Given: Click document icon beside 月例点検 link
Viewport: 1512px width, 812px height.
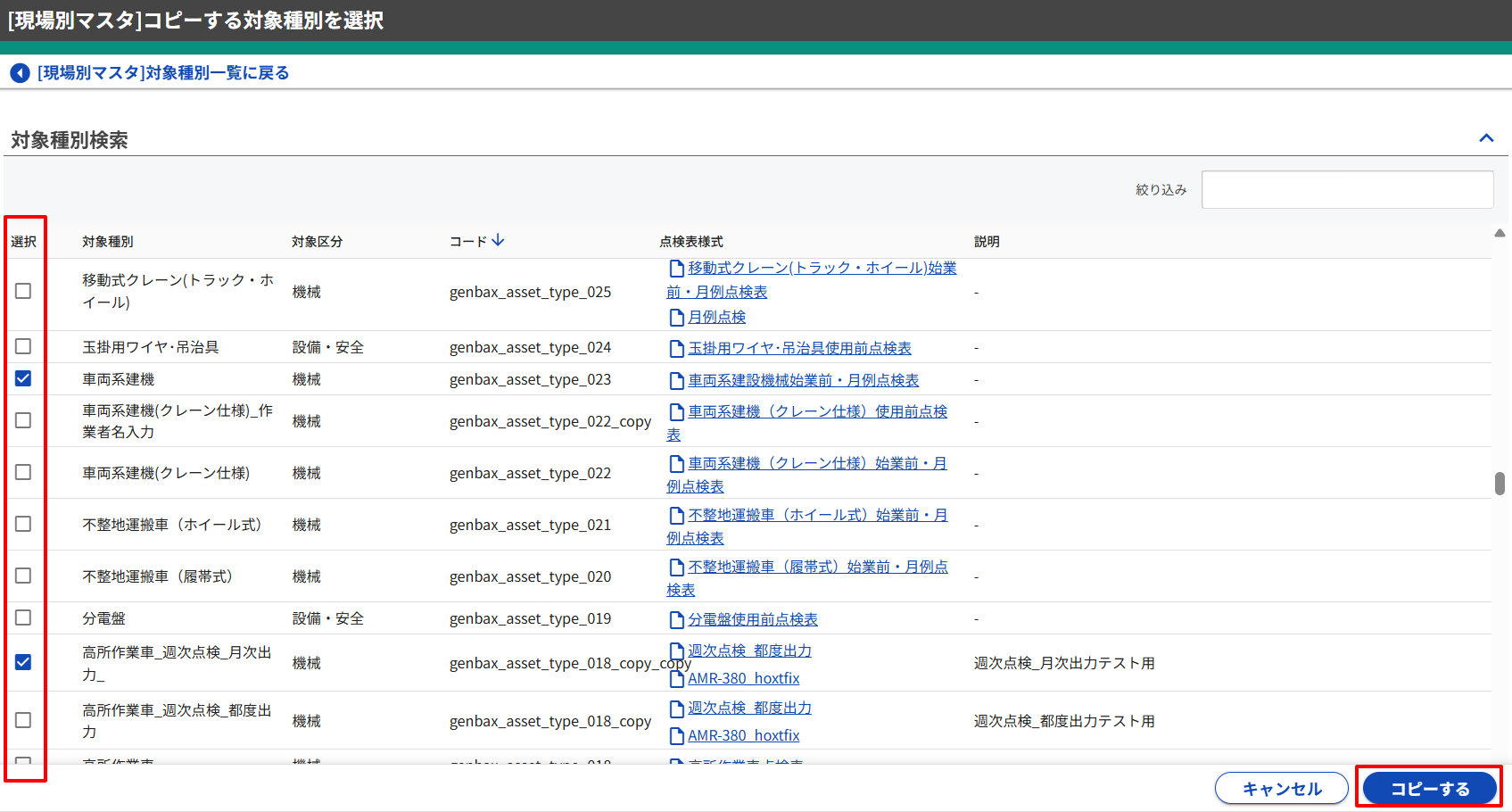Looking at the screenshot, I should coord(676,318).
